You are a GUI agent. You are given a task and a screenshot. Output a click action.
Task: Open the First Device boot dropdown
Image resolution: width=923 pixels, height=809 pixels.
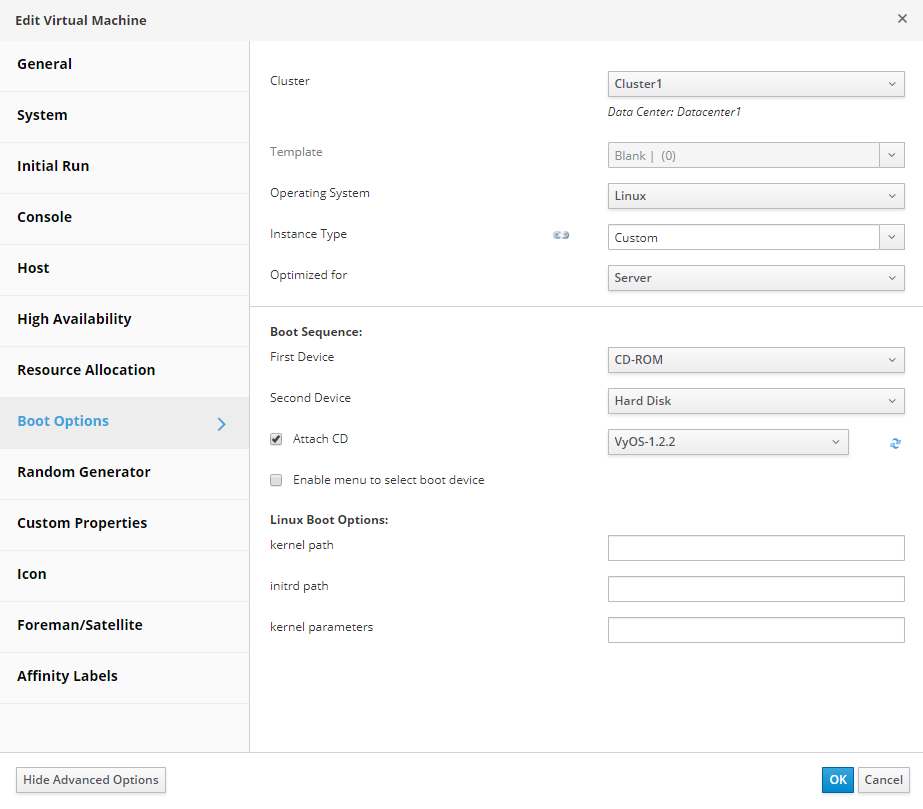[x=755, y=360]
